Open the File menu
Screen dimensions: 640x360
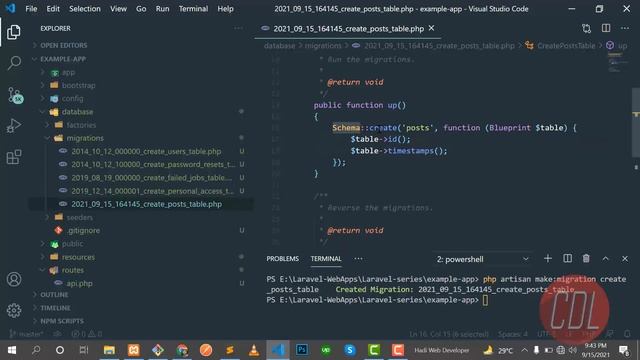pyautogui.click(x=31, y=9)
